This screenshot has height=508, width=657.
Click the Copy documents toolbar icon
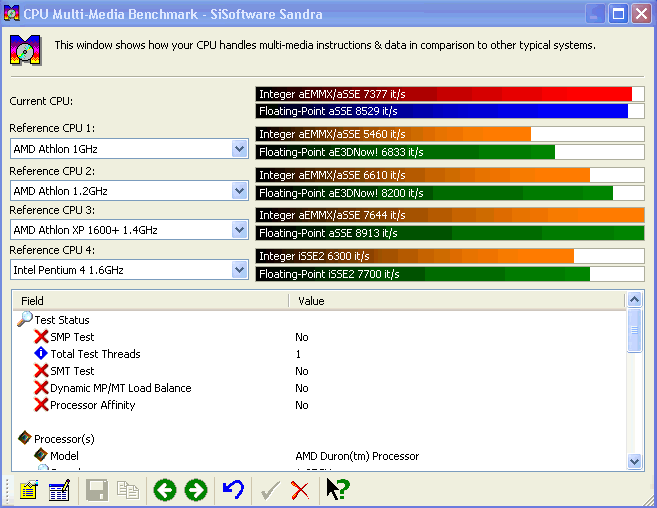(128, 490)
